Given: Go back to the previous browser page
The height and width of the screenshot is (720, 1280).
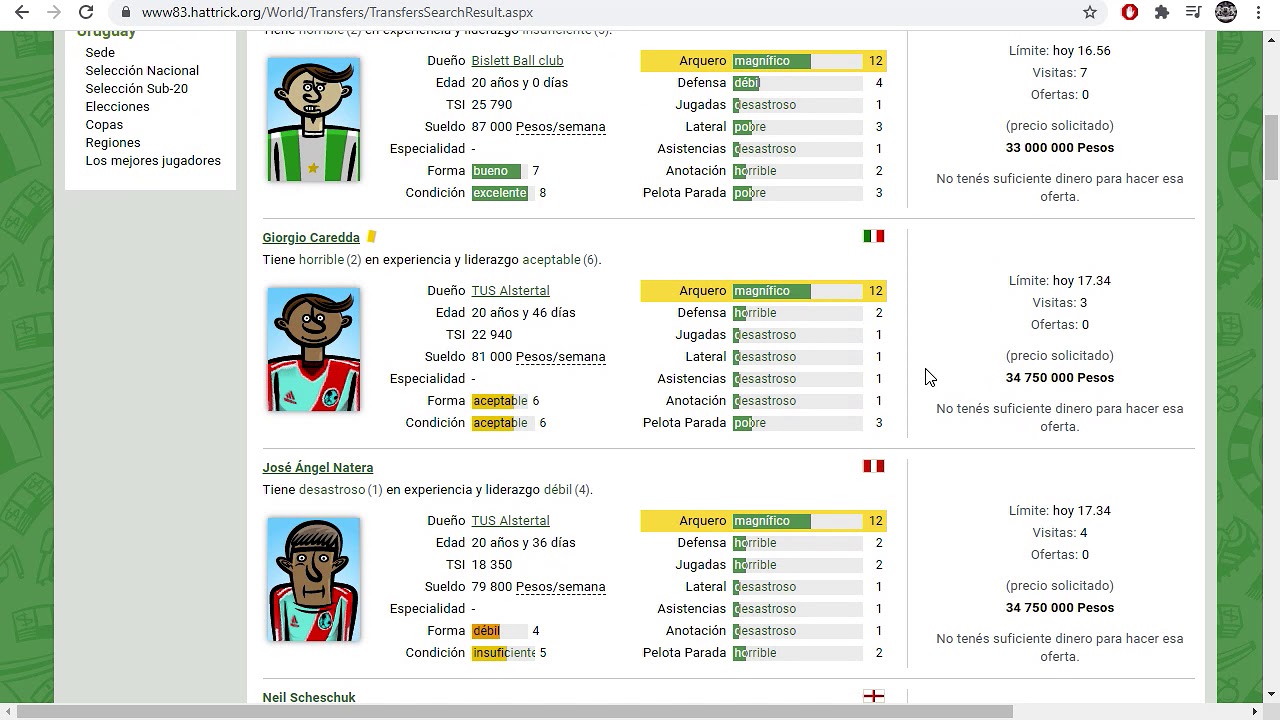Looking at the screenshot, I should point(21,12).
